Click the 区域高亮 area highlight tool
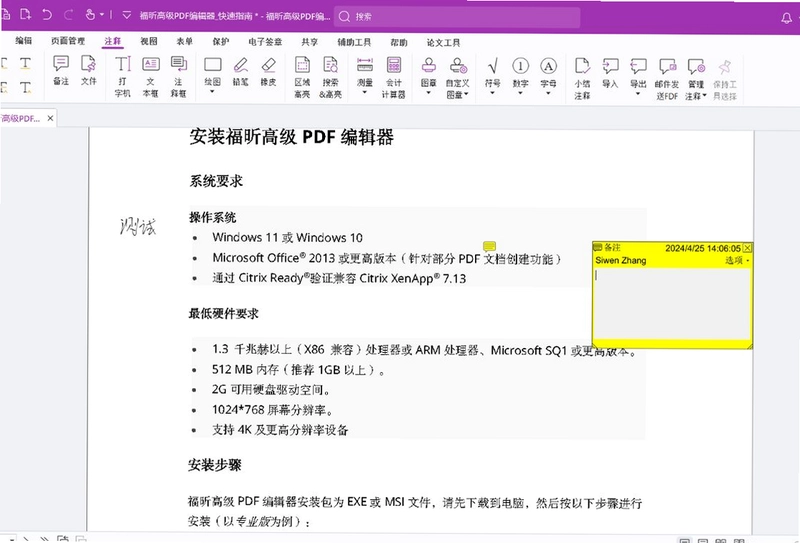The image size is (800, 543). pos(302,77)
